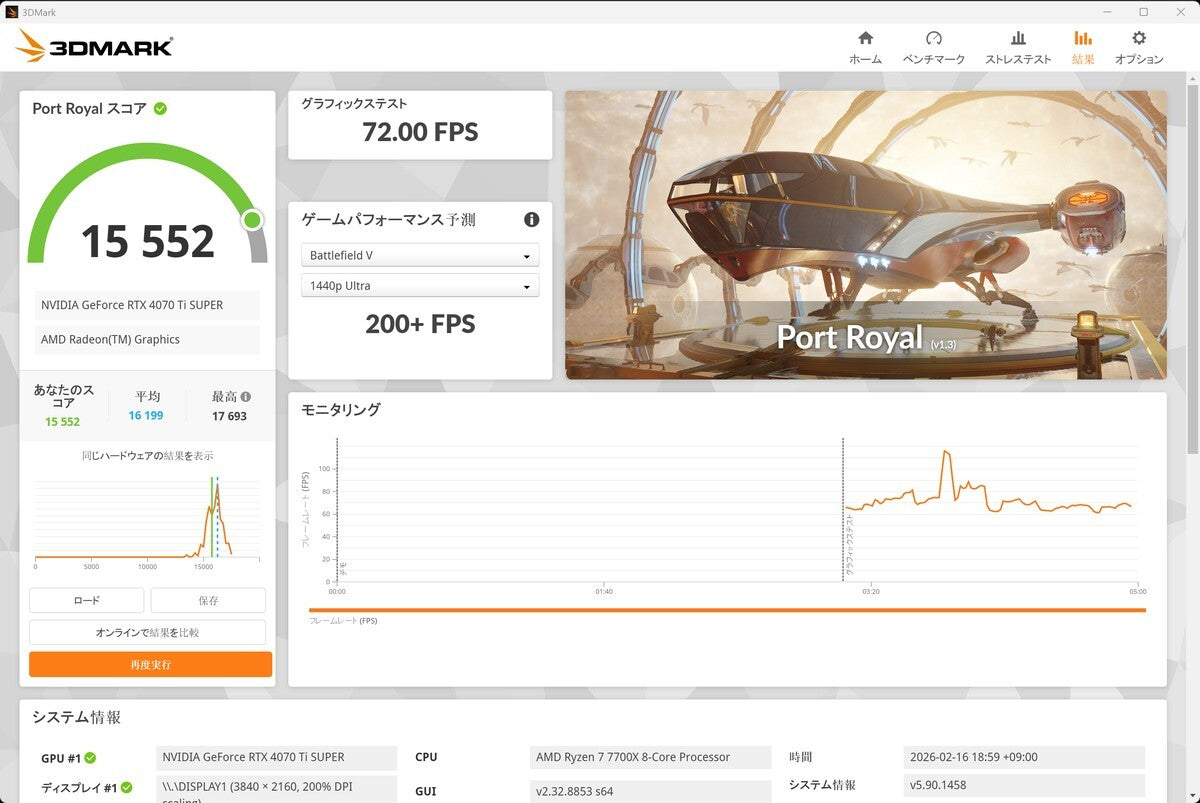The height and width of the screenshot is (803, 1200).
Task: Click AMD Radeon(TM) Graphics entry
Action: (x=147, y=339)
